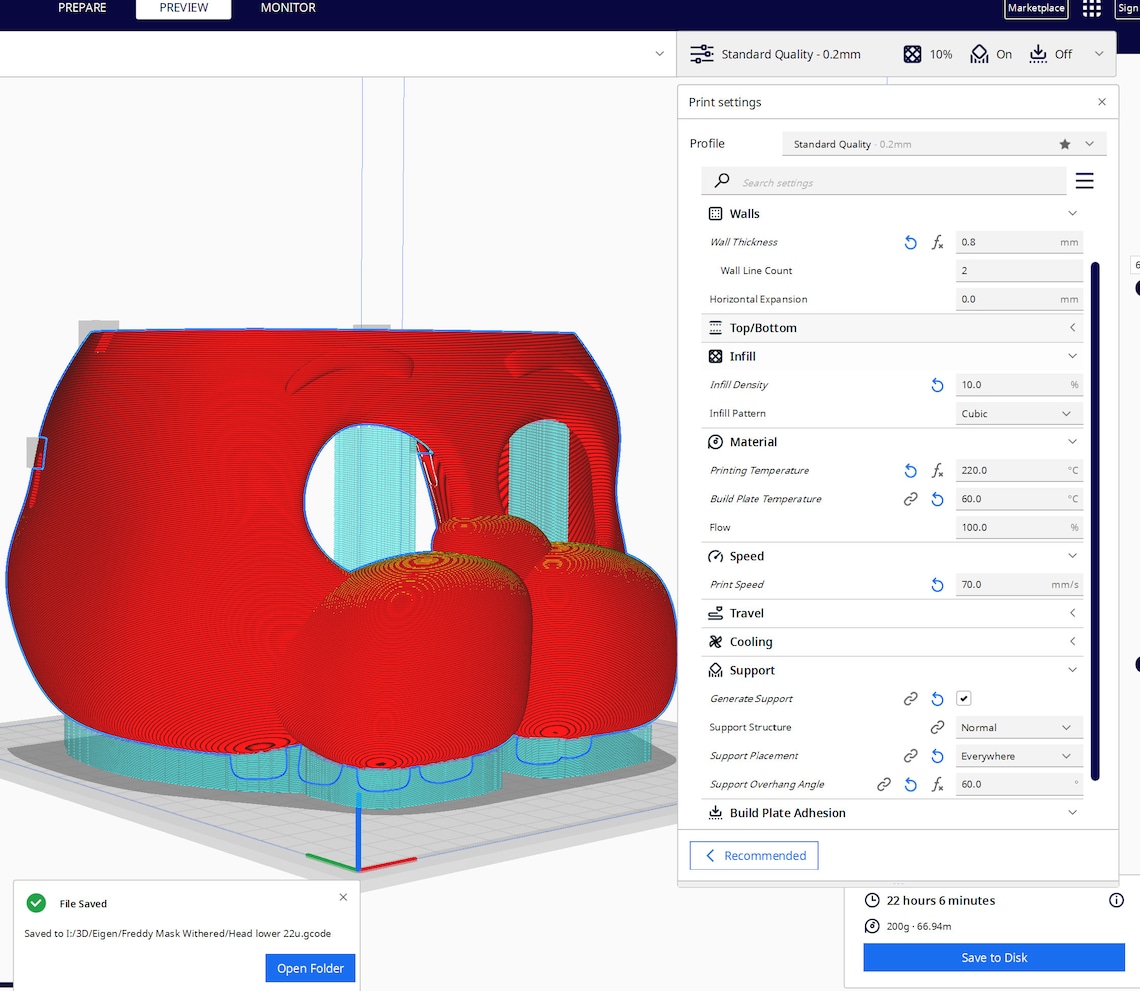
Task: Favorite the profile using the star icon
Action: [1064, 144]
